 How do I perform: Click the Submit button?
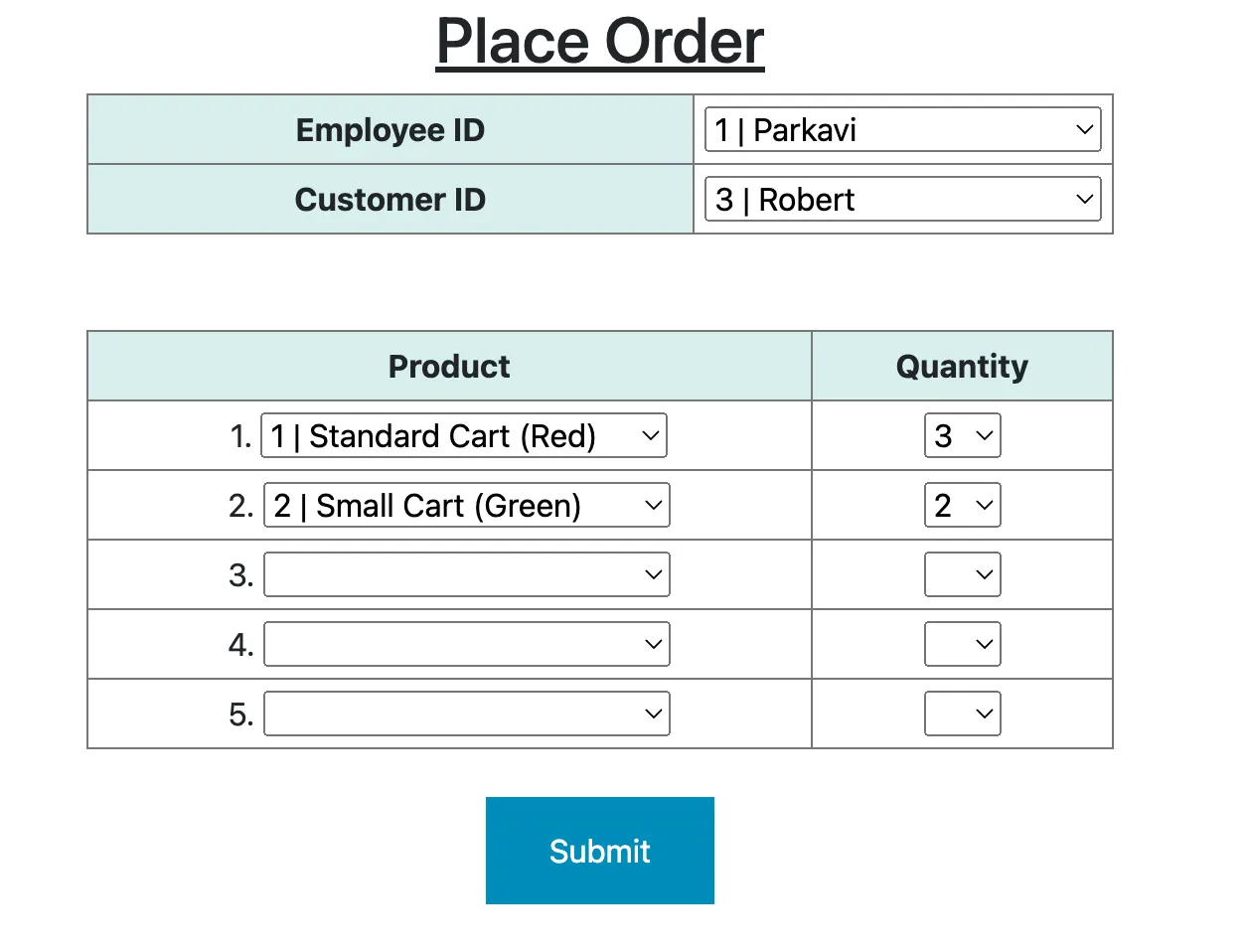click(599, 851)
